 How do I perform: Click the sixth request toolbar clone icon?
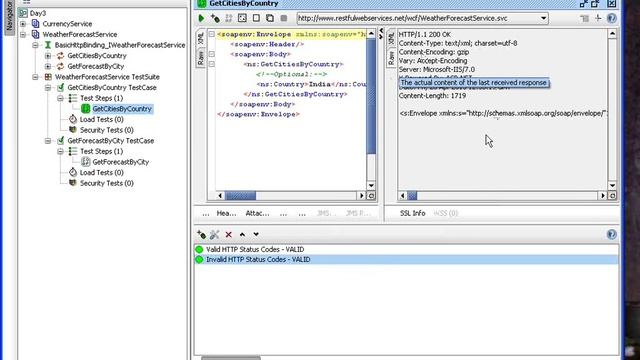(270, 18)
